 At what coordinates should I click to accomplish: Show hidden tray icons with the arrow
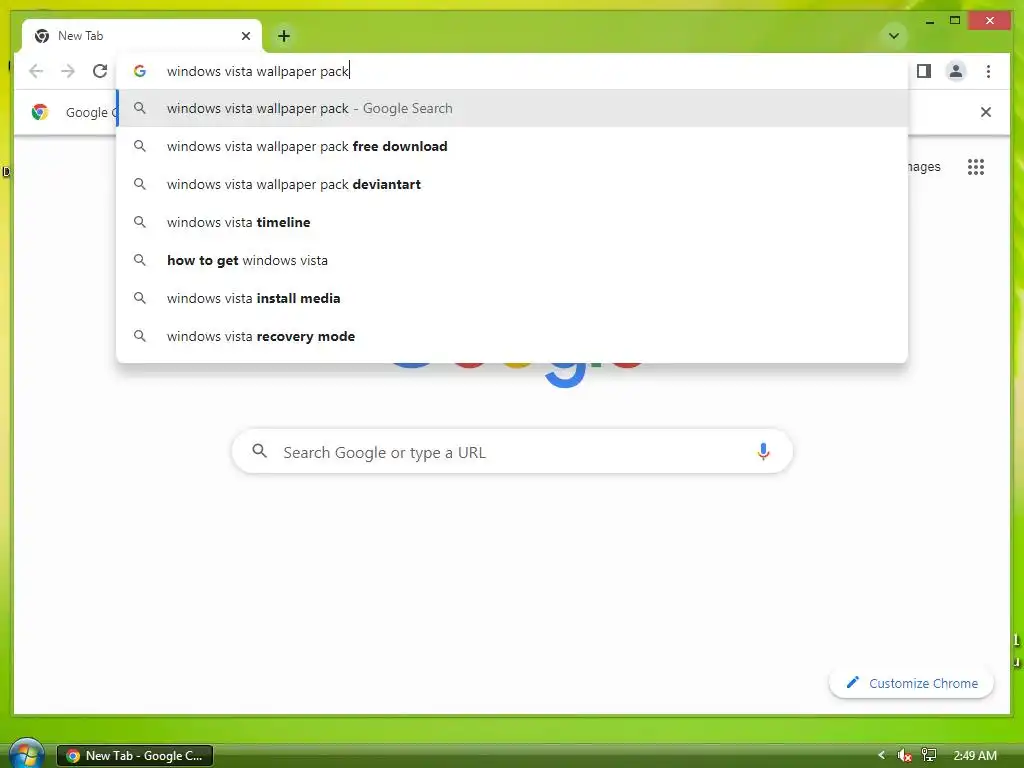pyautogui.click(x=881, y=755)
